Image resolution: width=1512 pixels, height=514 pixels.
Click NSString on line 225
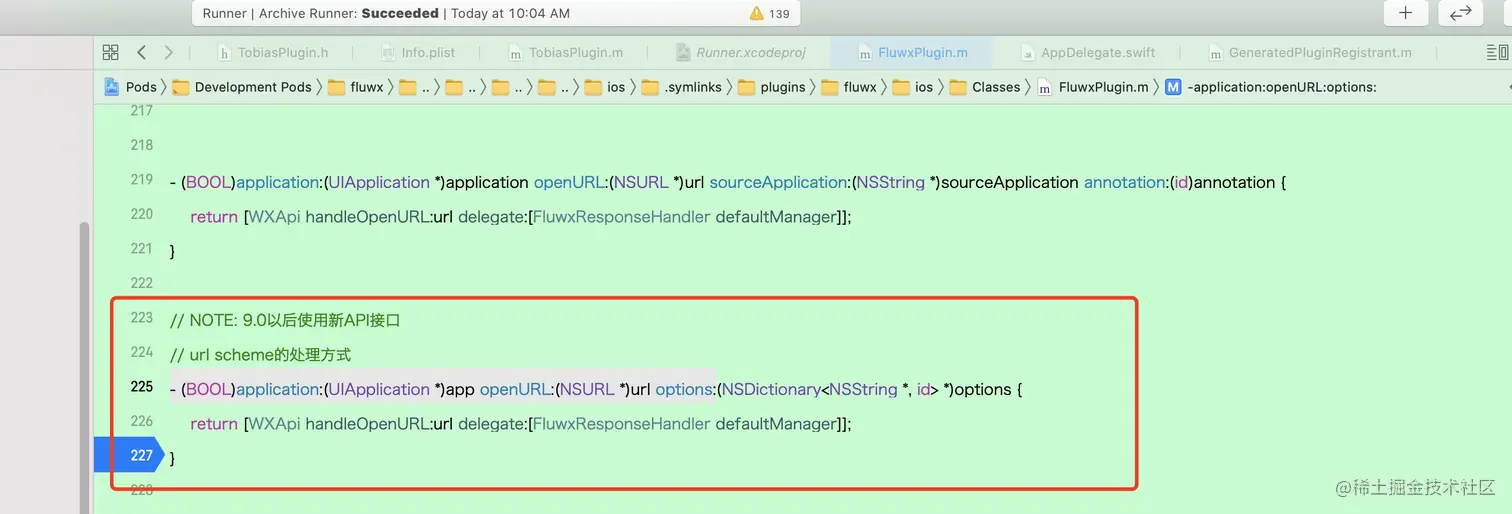863,389
